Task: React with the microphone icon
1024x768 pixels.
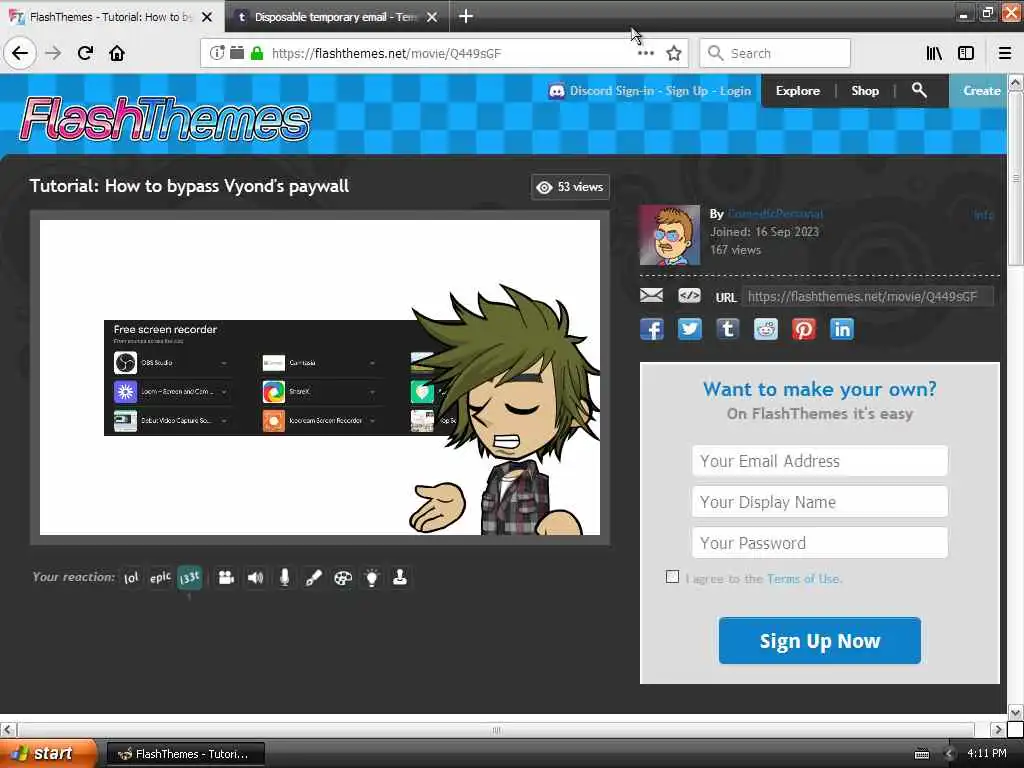Action: pos(284,577)
